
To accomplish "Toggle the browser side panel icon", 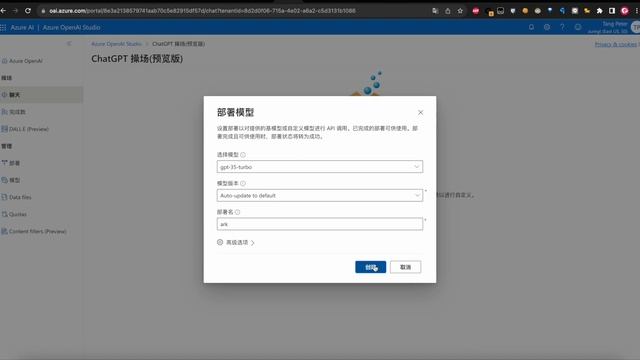I will click(x=612, y=11).
